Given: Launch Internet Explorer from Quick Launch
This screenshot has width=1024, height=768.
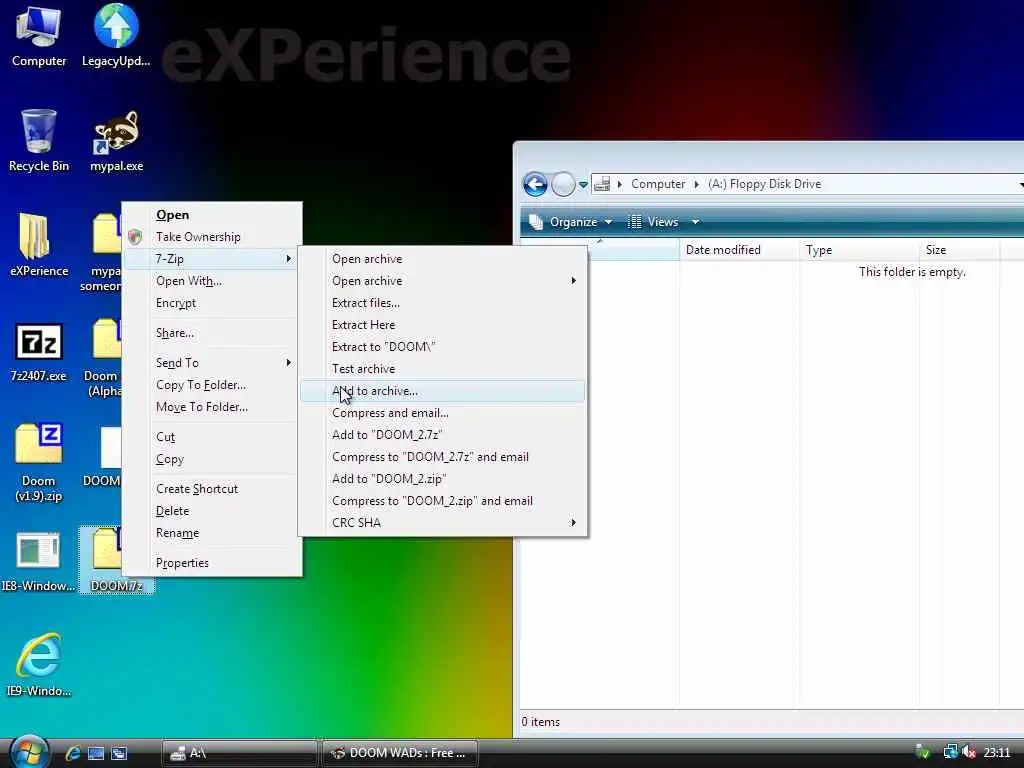Looking at the screenshot, I should click(x=73, y=753).
